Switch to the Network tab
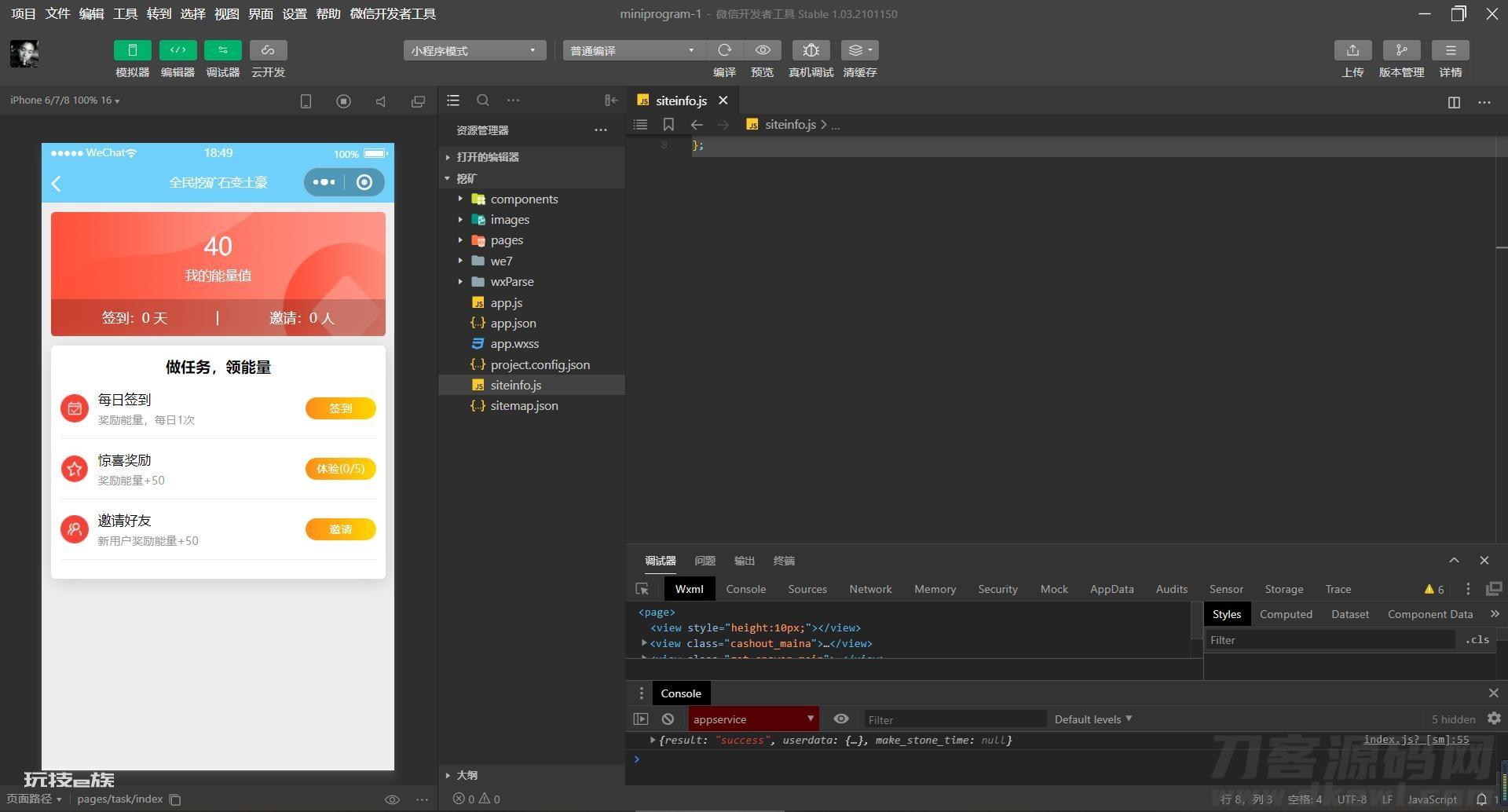The width and height of the screenshot is (1508, 812). 870,589
